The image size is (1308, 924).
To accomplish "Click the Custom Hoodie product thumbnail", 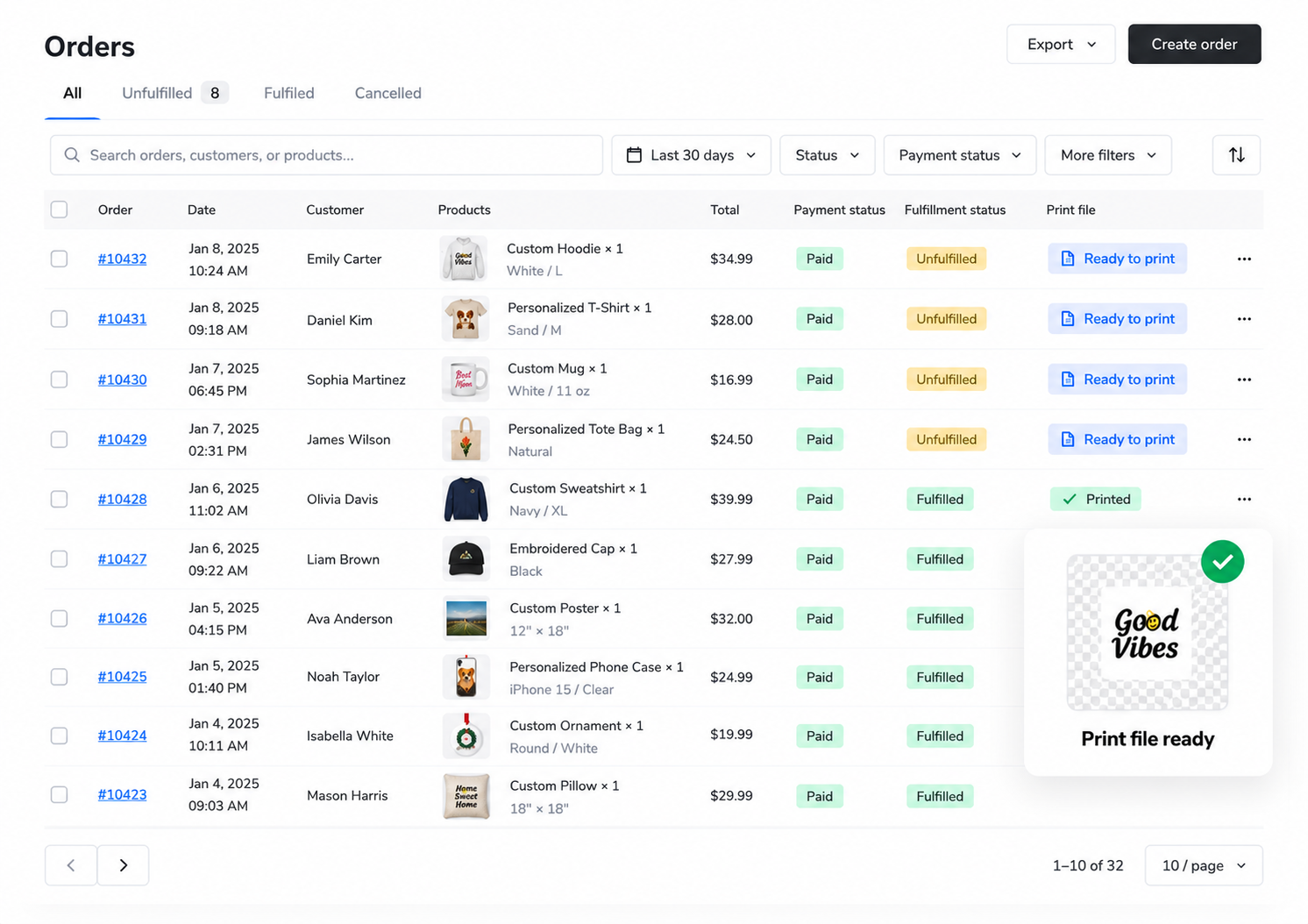I will pos(464,259).
